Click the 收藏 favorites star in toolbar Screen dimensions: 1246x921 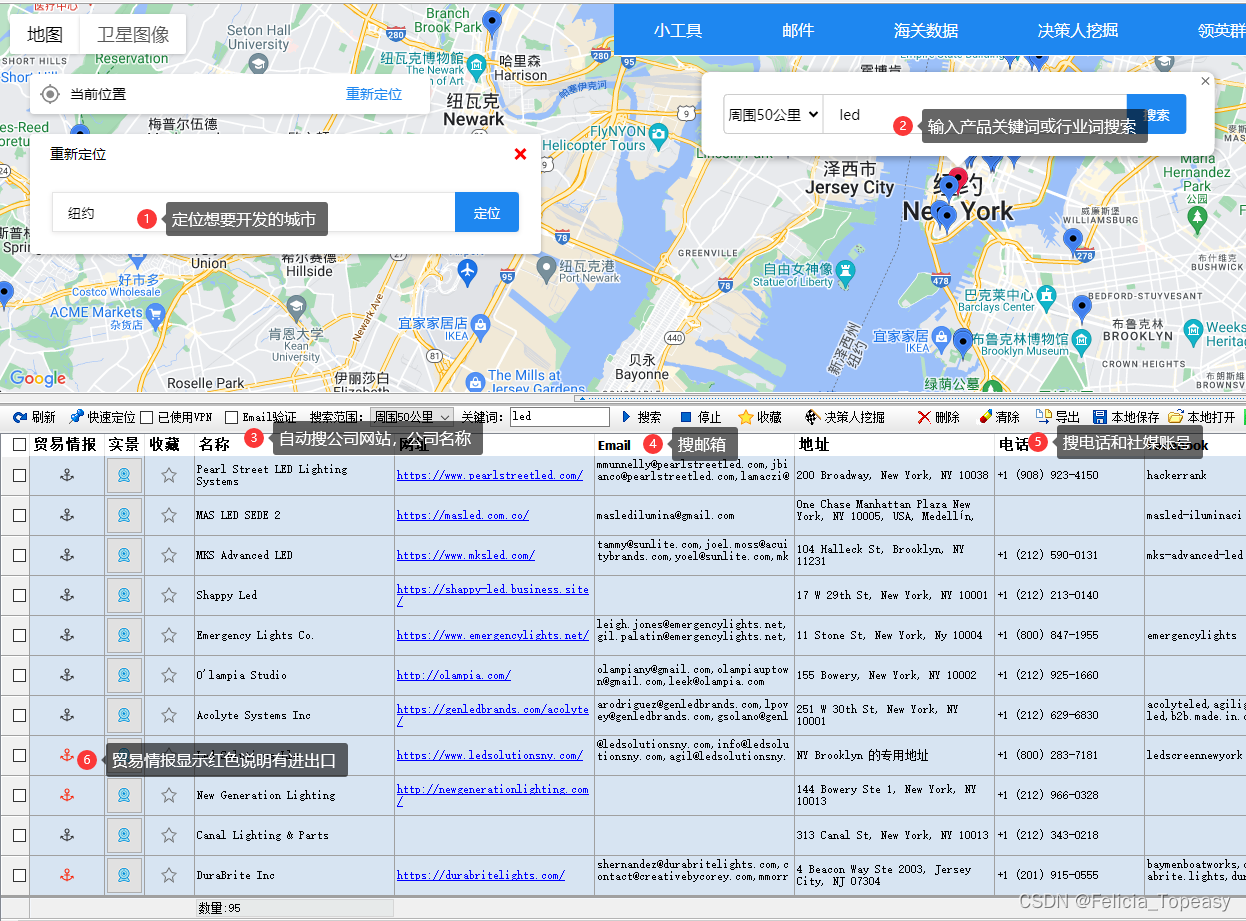tap(760, 417)
